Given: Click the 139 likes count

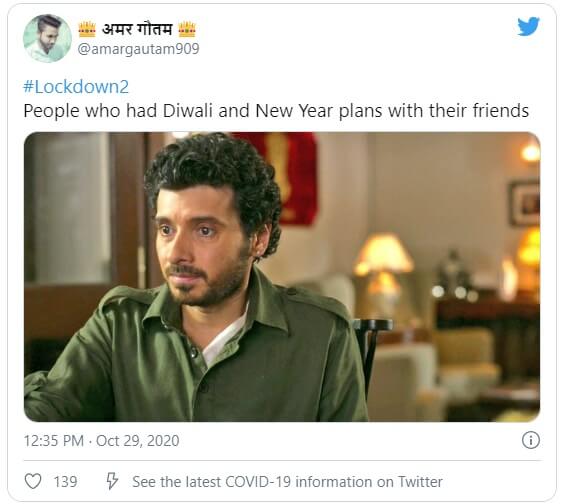Looking at the screenshot, I should click(x=65, y=481).
